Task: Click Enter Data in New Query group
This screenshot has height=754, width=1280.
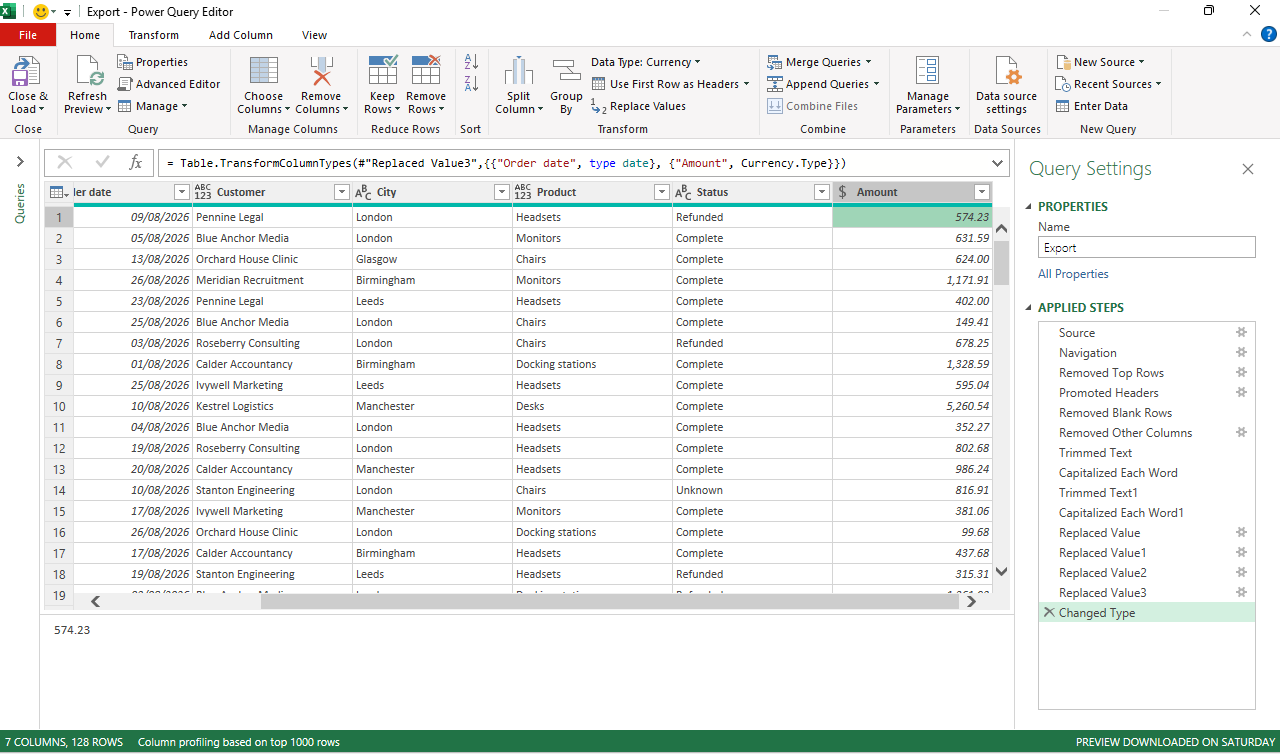Action: (1091, 106)
